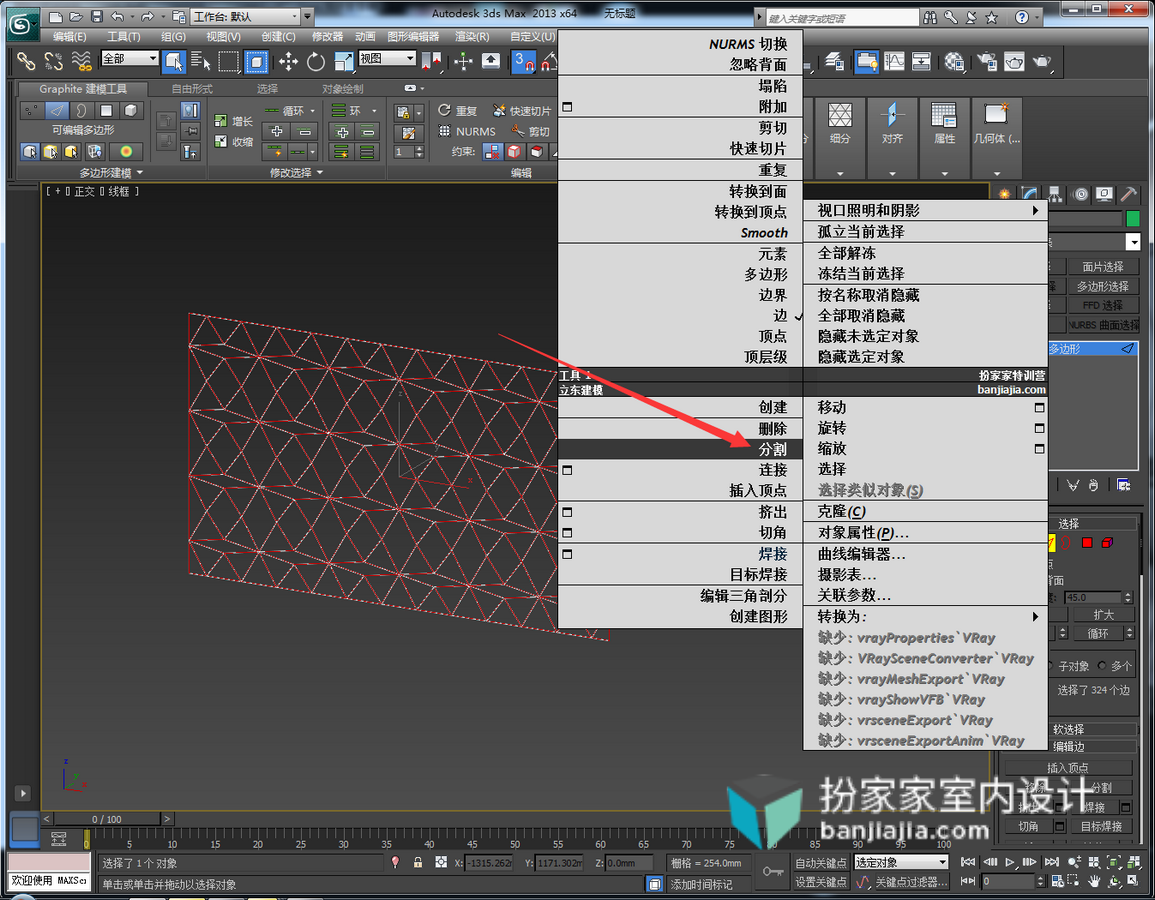This screenshot has width=1155, height=900.
Task: Open the Select by Name list tool
Action: coord(200,62)
